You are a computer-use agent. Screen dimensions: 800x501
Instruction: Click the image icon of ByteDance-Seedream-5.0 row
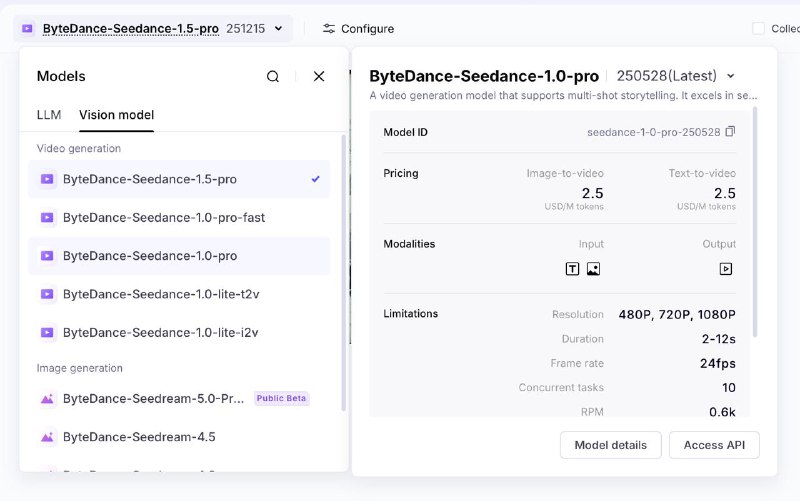47,398
